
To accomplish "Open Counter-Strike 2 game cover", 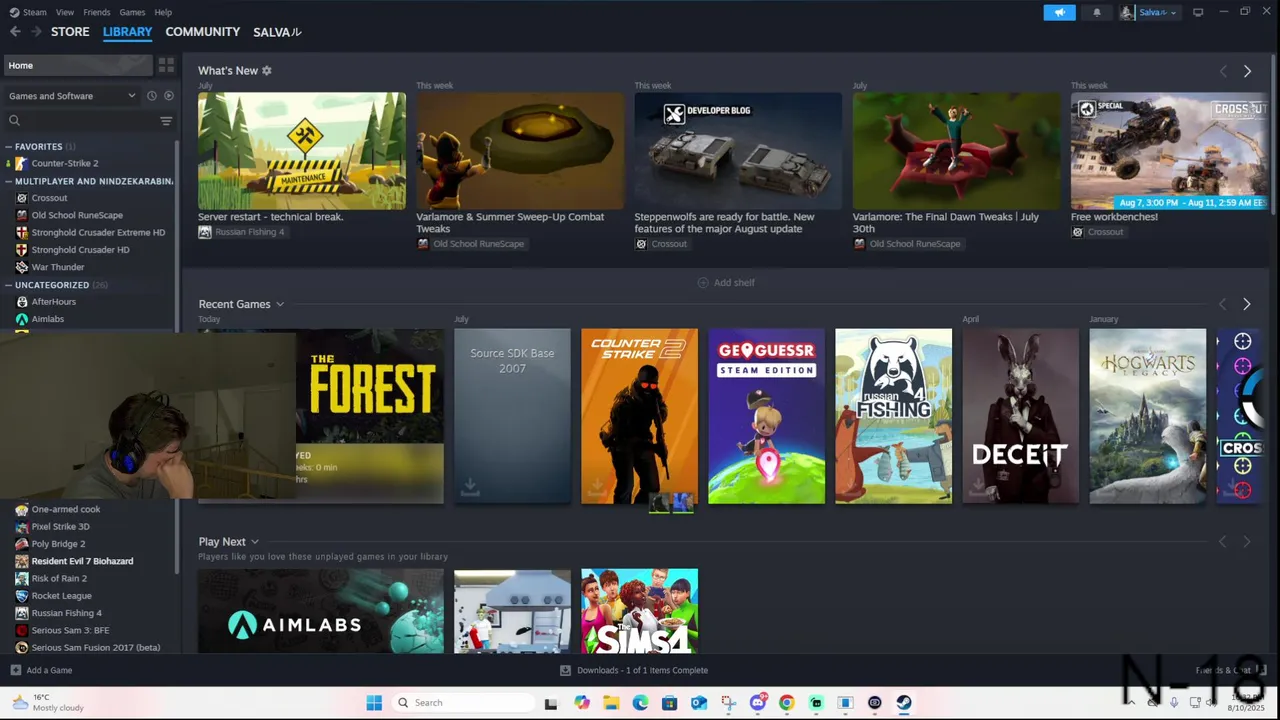I will [639, 416].
